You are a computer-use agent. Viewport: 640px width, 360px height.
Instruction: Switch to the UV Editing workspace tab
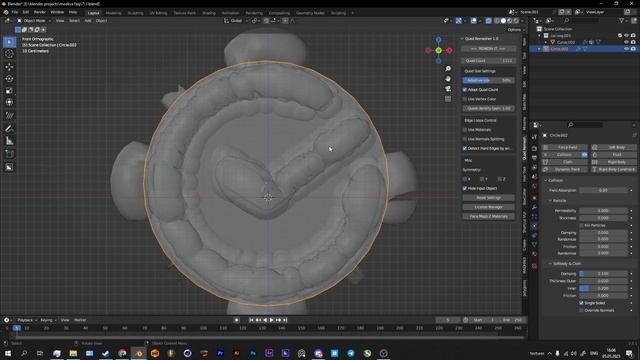pos(158,13)
